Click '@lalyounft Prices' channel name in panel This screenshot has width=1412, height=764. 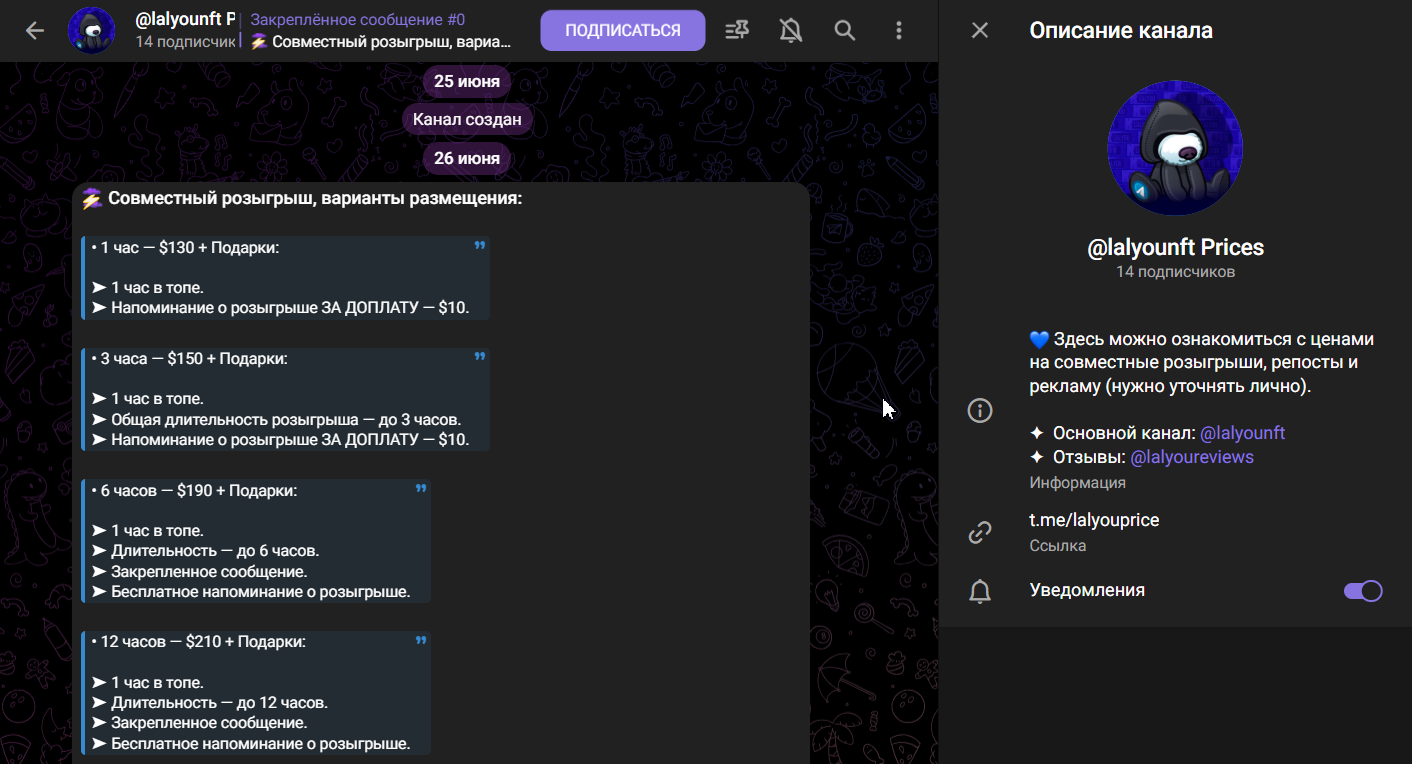[x=1175, y=247]
